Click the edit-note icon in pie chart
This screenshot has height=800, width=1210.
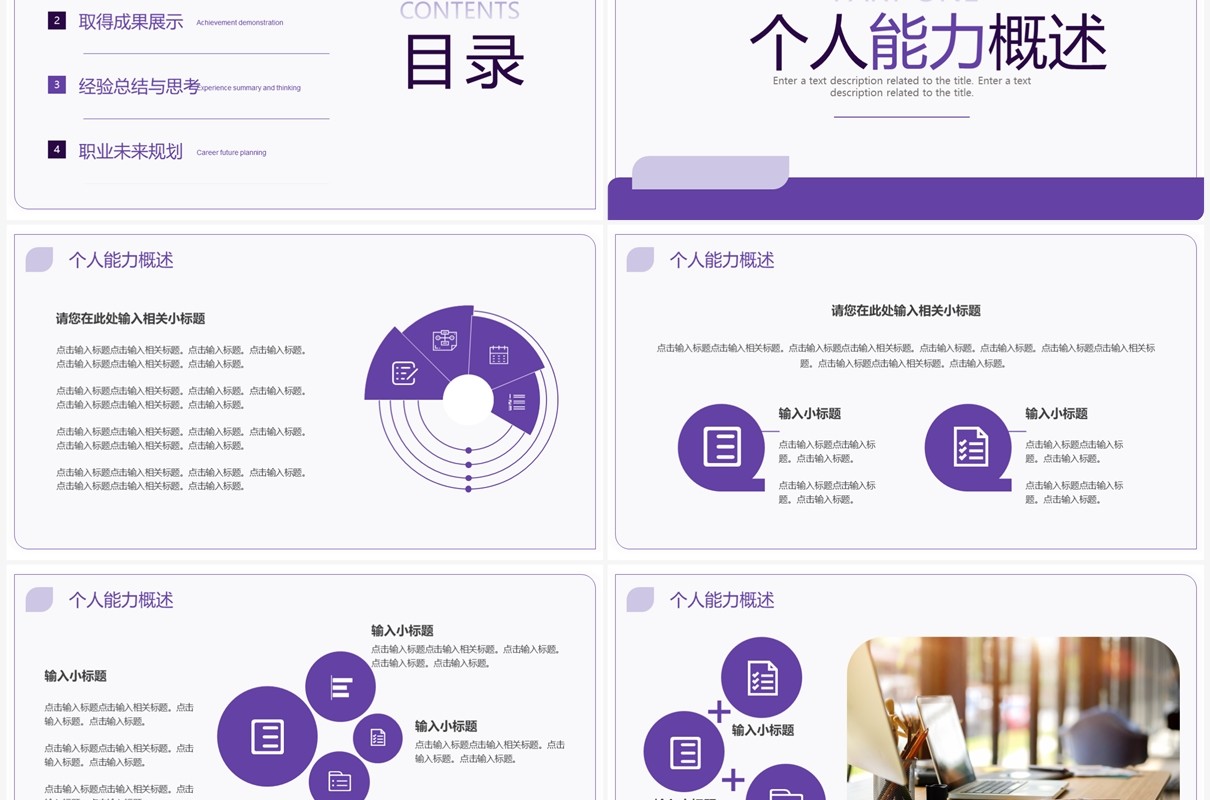pyautogui.click(x=405, y=373)
